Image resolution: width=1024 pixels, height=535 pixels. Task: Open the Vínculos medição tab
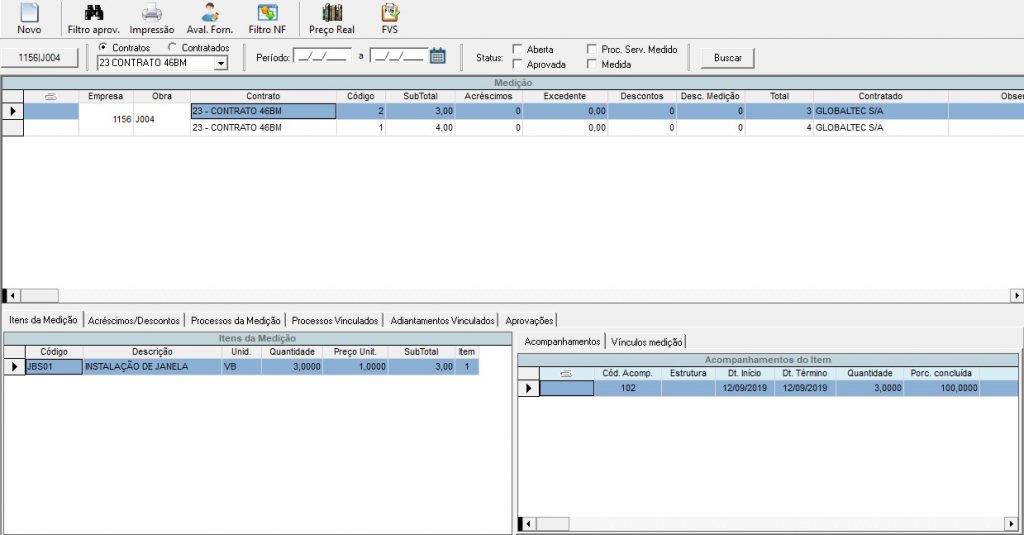click(647, 342)
